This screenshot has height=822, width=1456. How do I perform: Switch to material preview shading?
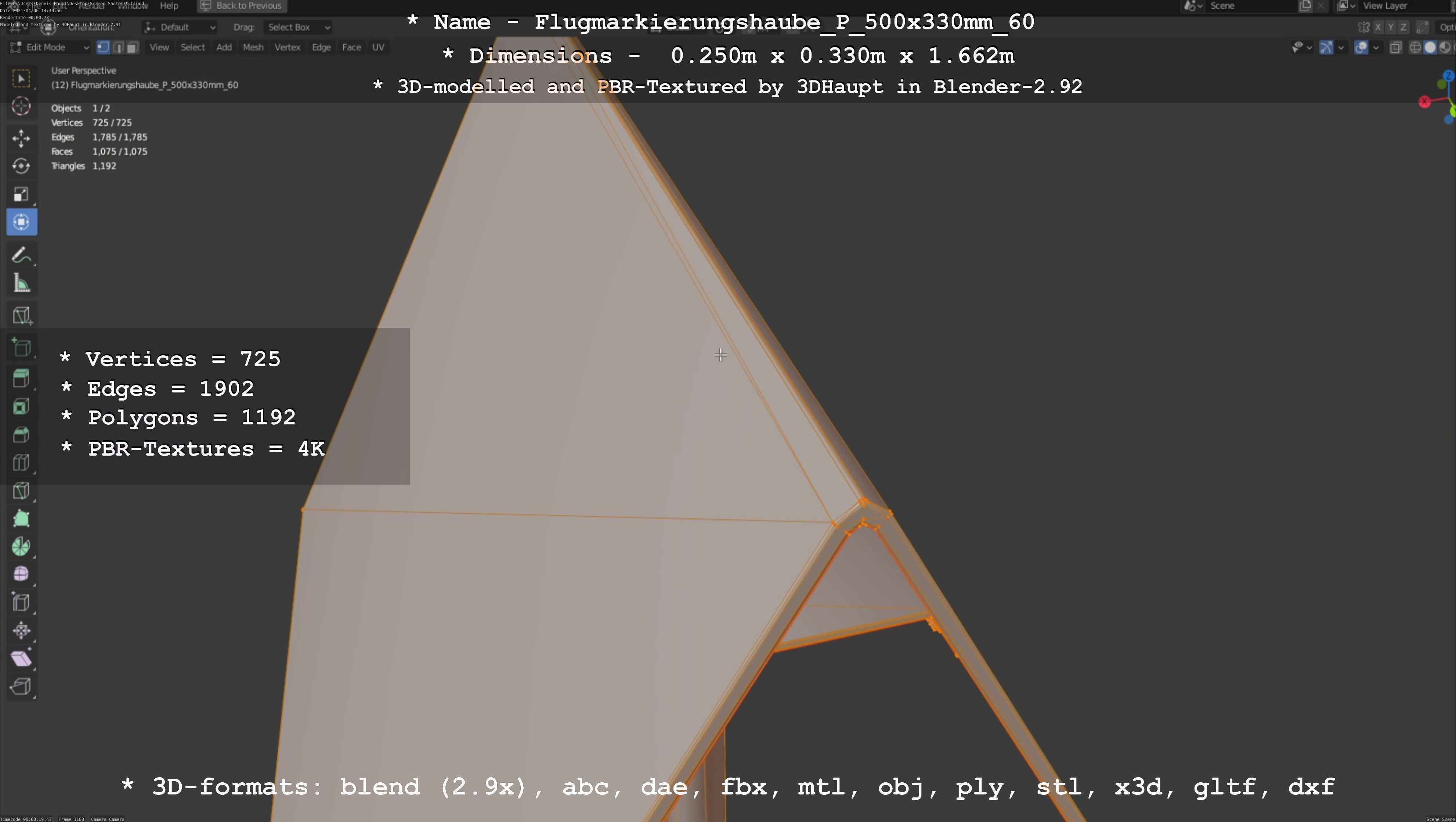click(x=1445, y=47)
